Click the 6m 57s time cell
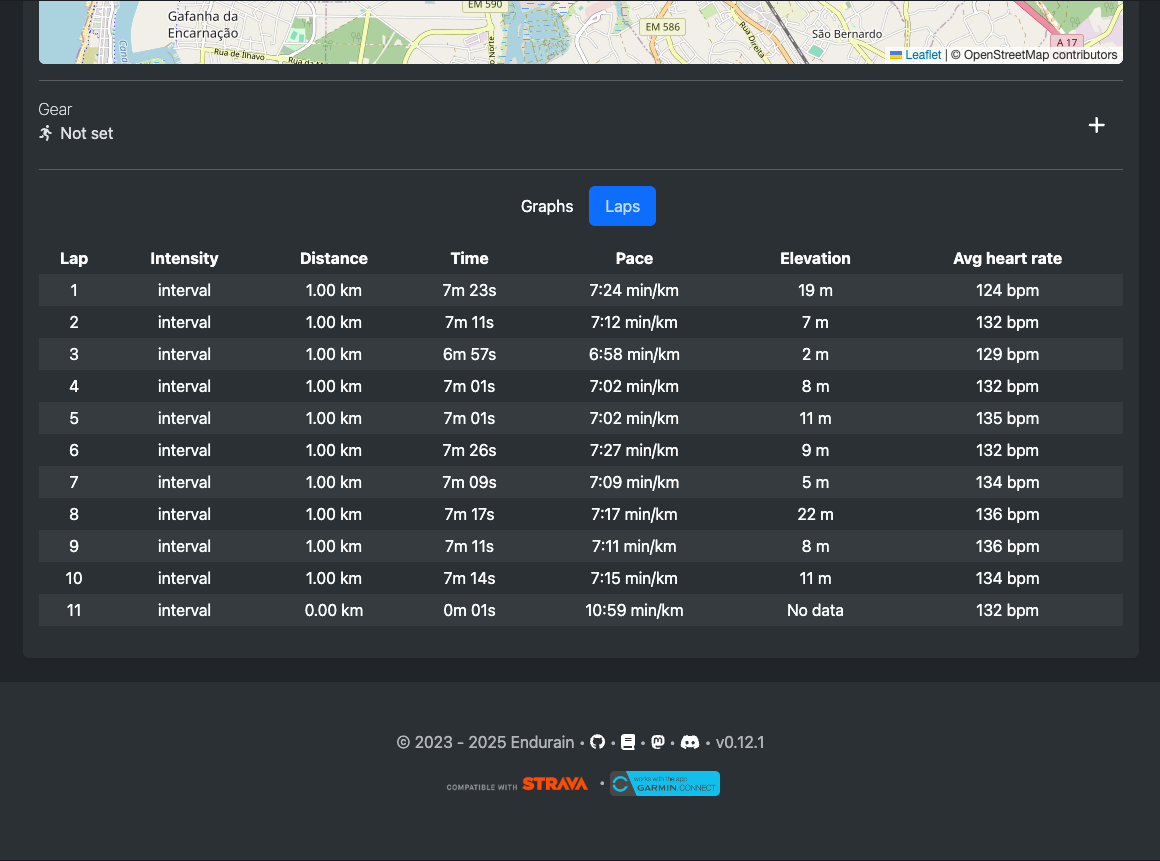Image resolution: width=1160 pixels, height=861 pixels. [469, 354]
